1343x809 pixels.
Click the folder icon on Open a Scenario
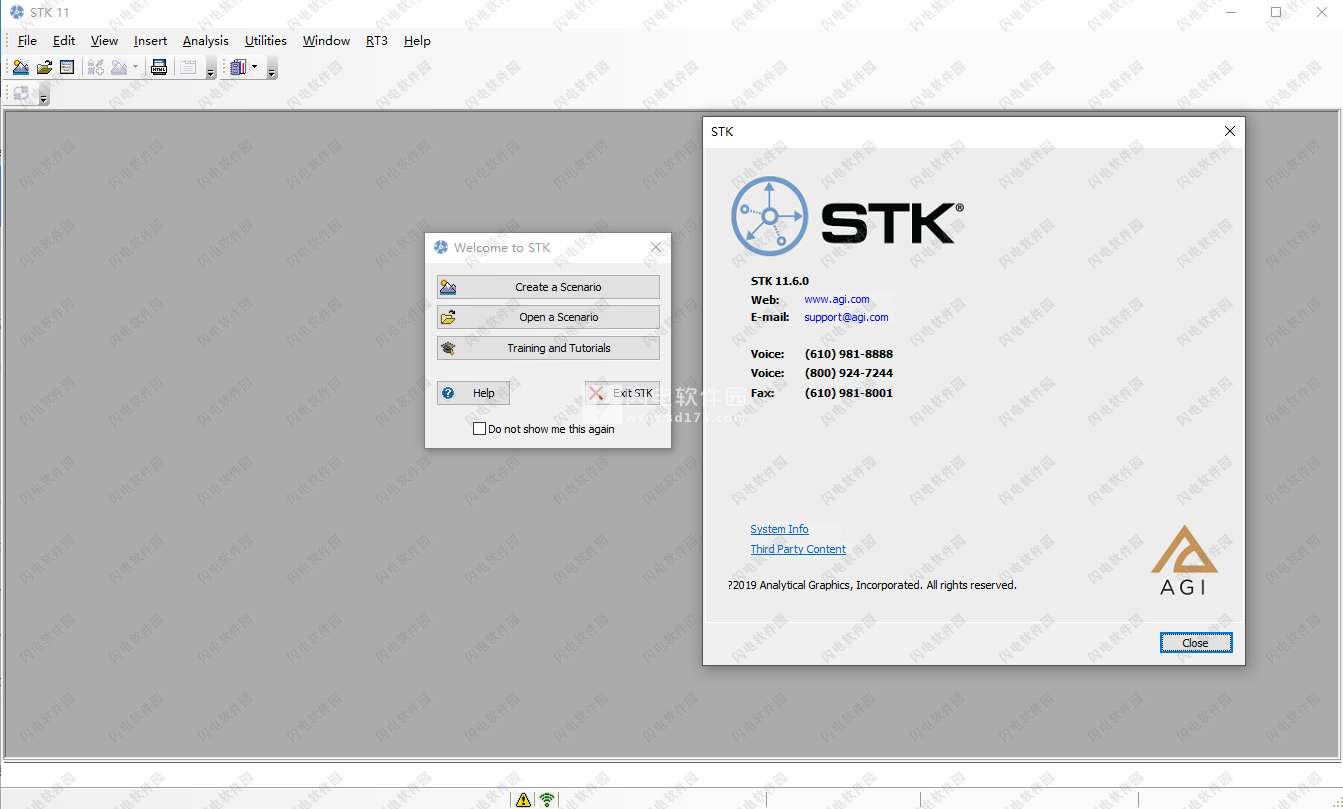(x=448, y=317)
